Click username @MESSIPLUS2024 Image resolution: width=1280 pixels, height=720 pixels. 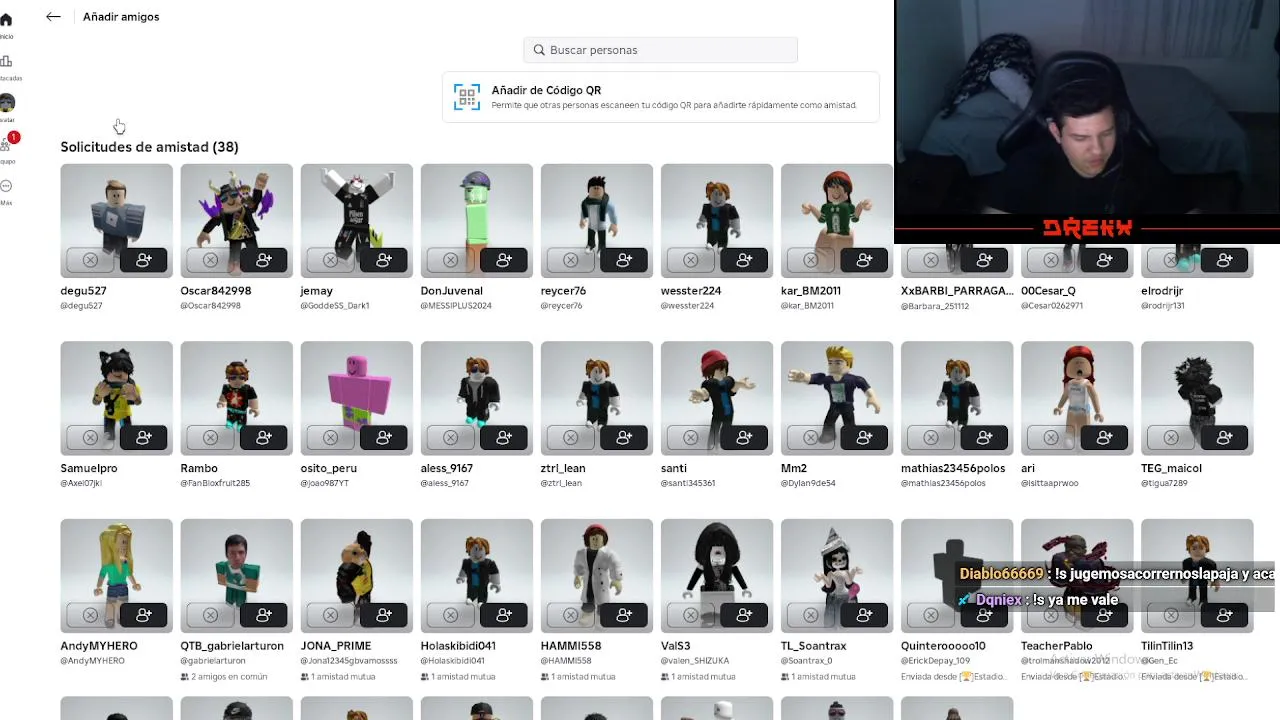click(456, 306)
